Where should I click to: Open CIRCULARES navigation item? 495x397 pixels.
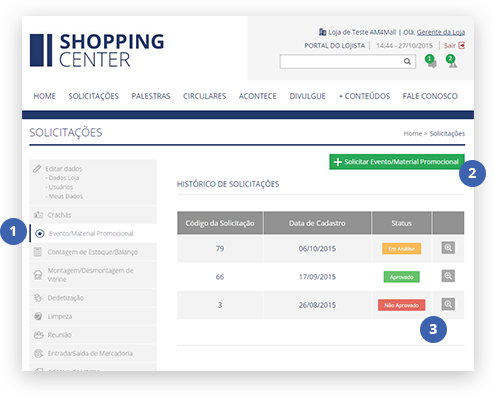click(204, 96)
